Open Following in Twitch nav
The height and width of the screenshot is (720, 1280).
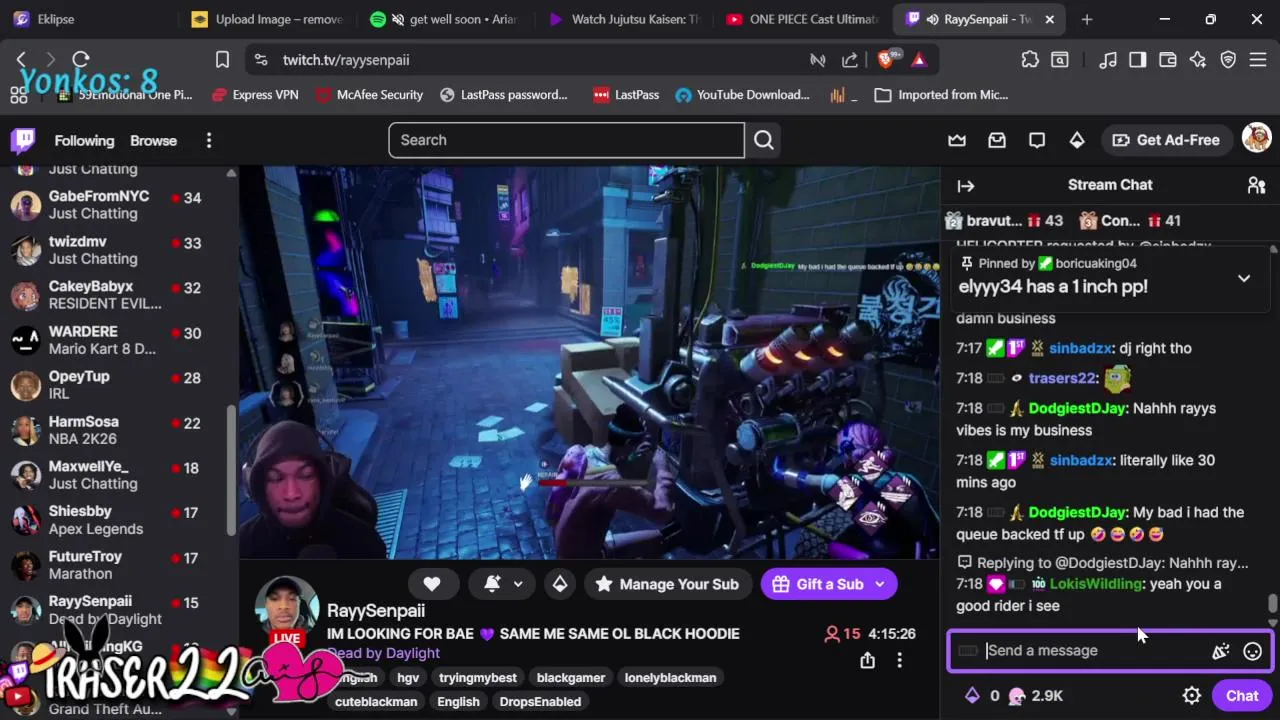[x=84, y=141]
